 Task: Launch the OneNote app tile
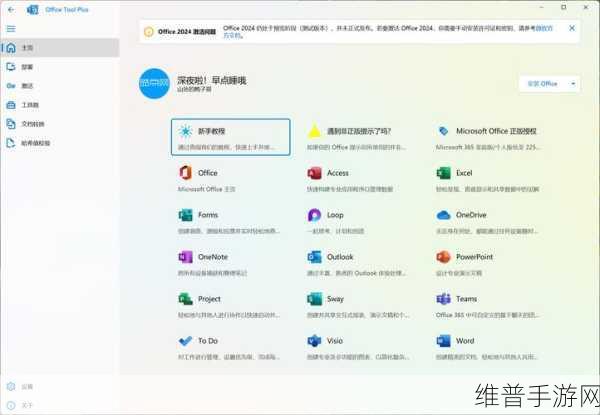(231, 264)
